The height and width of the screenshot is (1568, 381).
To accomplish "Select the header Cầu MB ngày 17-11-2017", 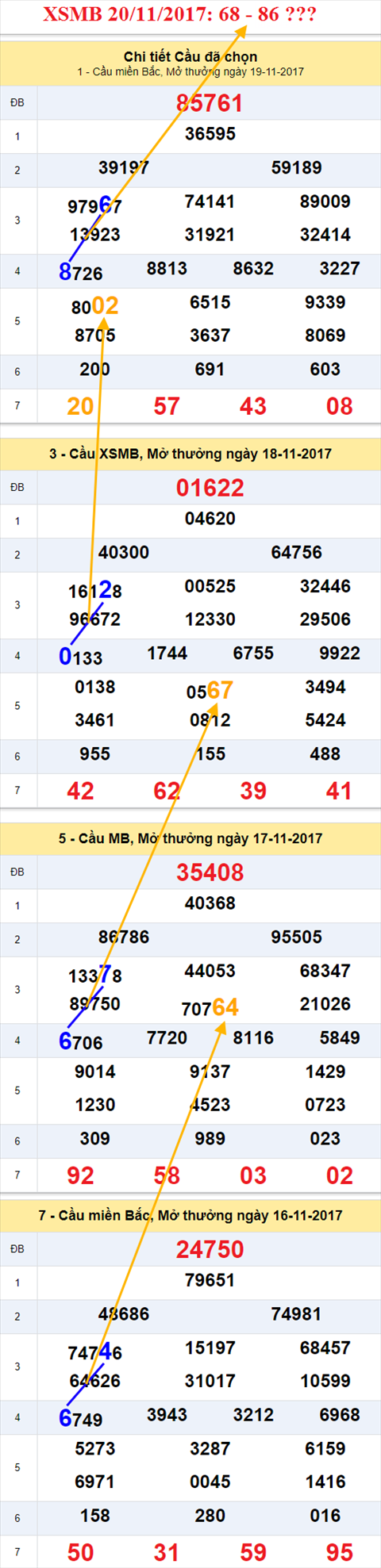I will pyautogui.click(x=190, y=838).
